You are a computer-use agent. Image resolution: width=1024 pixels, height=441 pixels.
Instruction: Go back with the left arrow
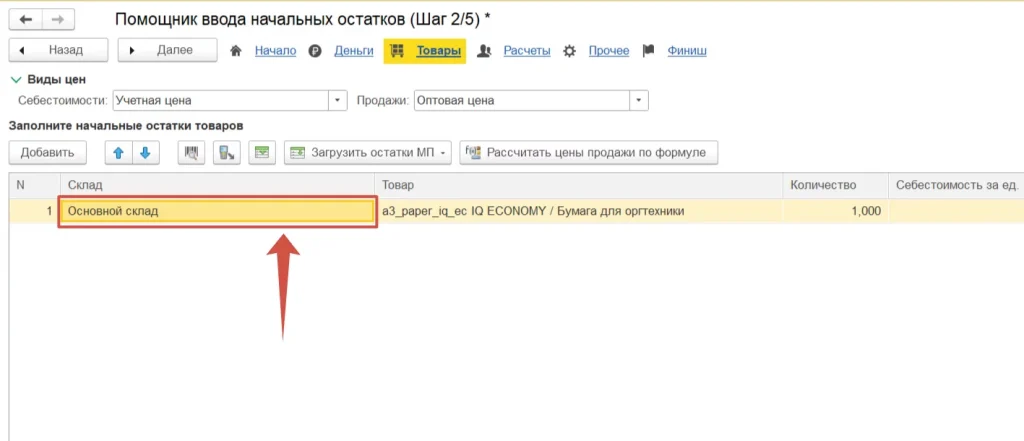(26, 19)
